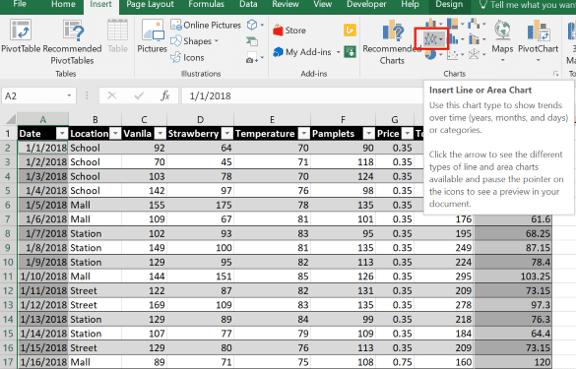The height and width of the screenshot is (369, 576).
Task: Open the Location column filter dropdown
Action: pos(115,133)
